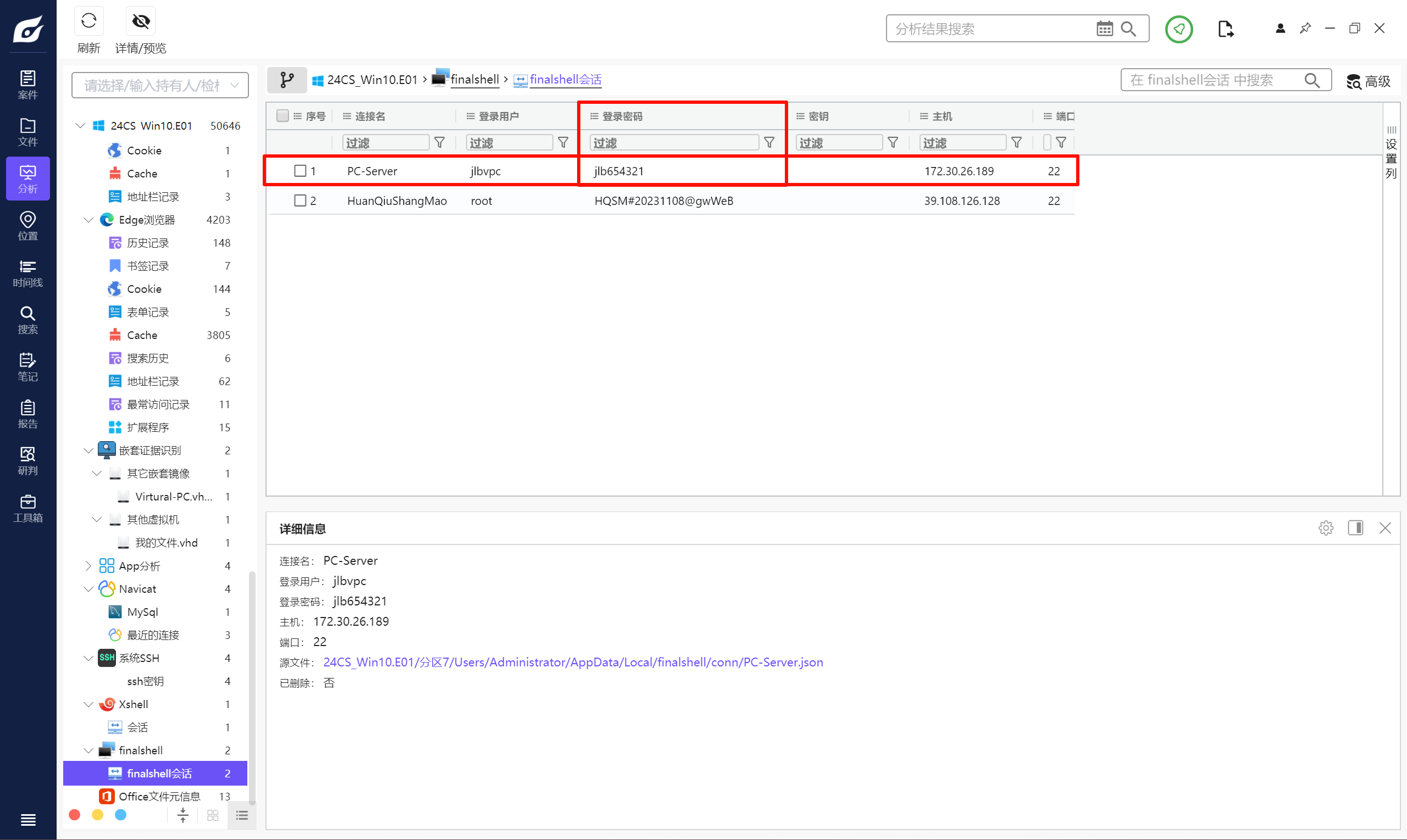This screenshot has width=1407, height=840.
Task: Check the checkbox for the PC-Server row
Action: point(300,171)
